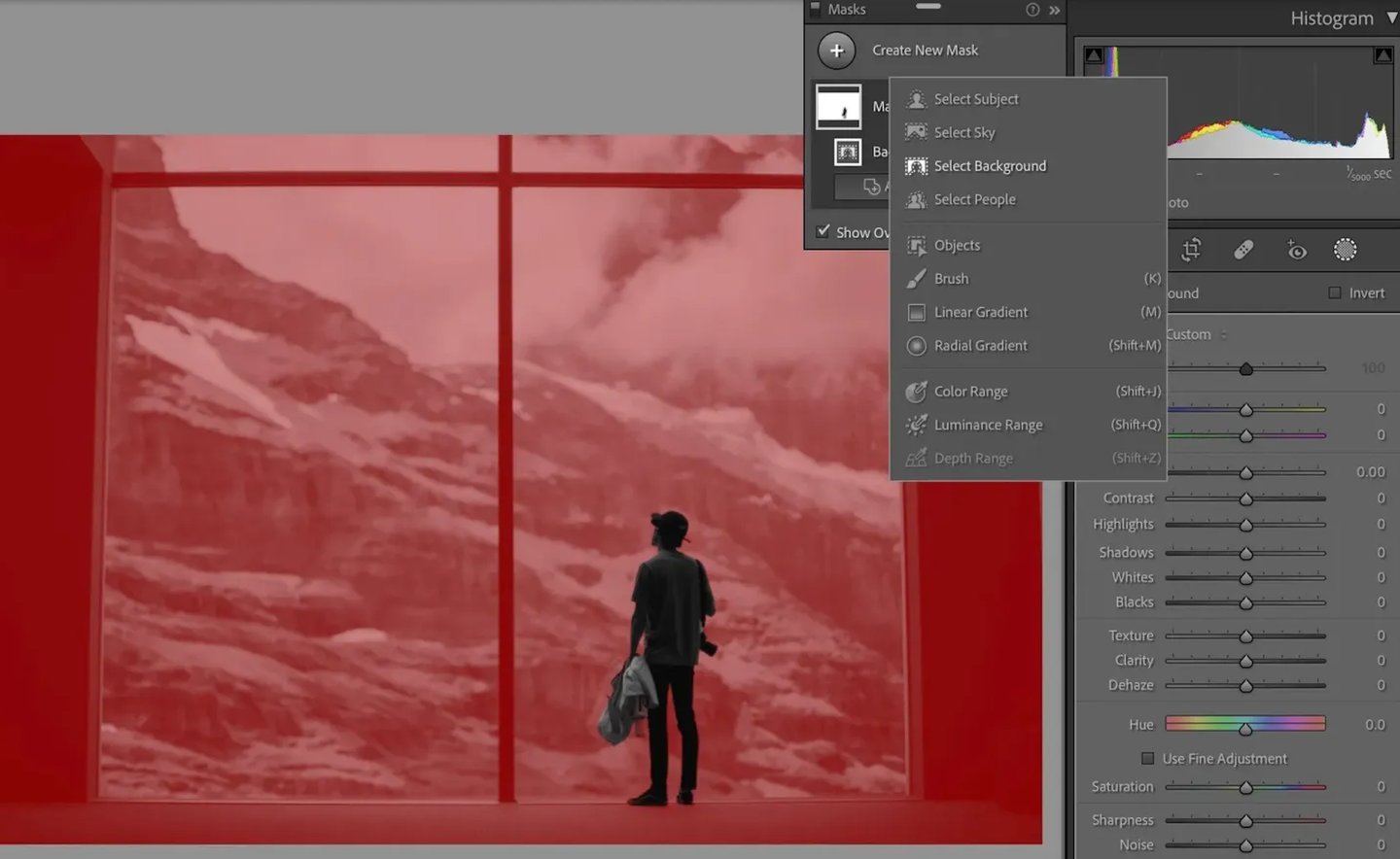
Task: Click the Dehaze slider handle
Action: 1245,686
